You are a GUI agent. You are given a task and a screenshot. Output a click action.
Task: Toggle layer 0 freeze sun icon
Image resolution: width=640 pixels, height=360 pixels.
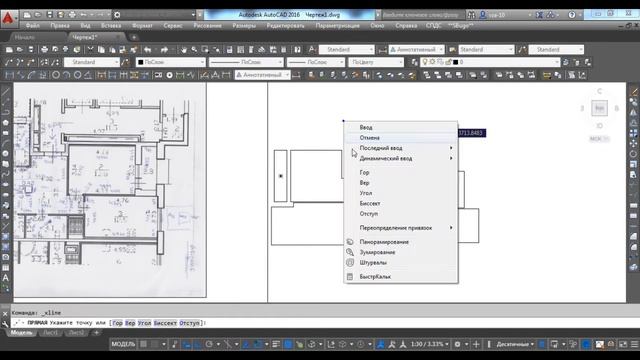point(432,62)
